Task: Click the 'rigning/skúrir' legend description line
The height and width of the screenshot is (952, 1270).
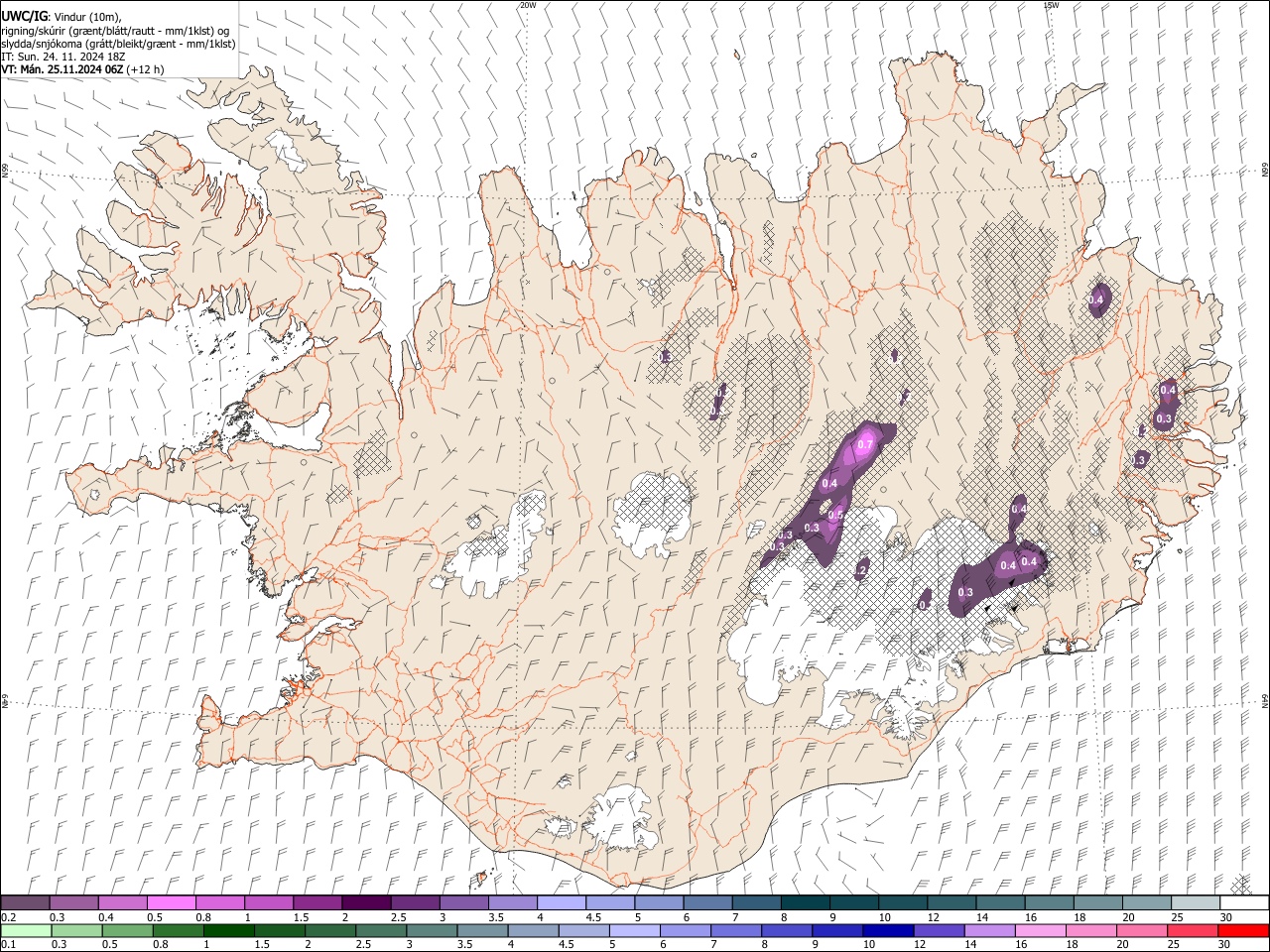Action: point(116,30)
